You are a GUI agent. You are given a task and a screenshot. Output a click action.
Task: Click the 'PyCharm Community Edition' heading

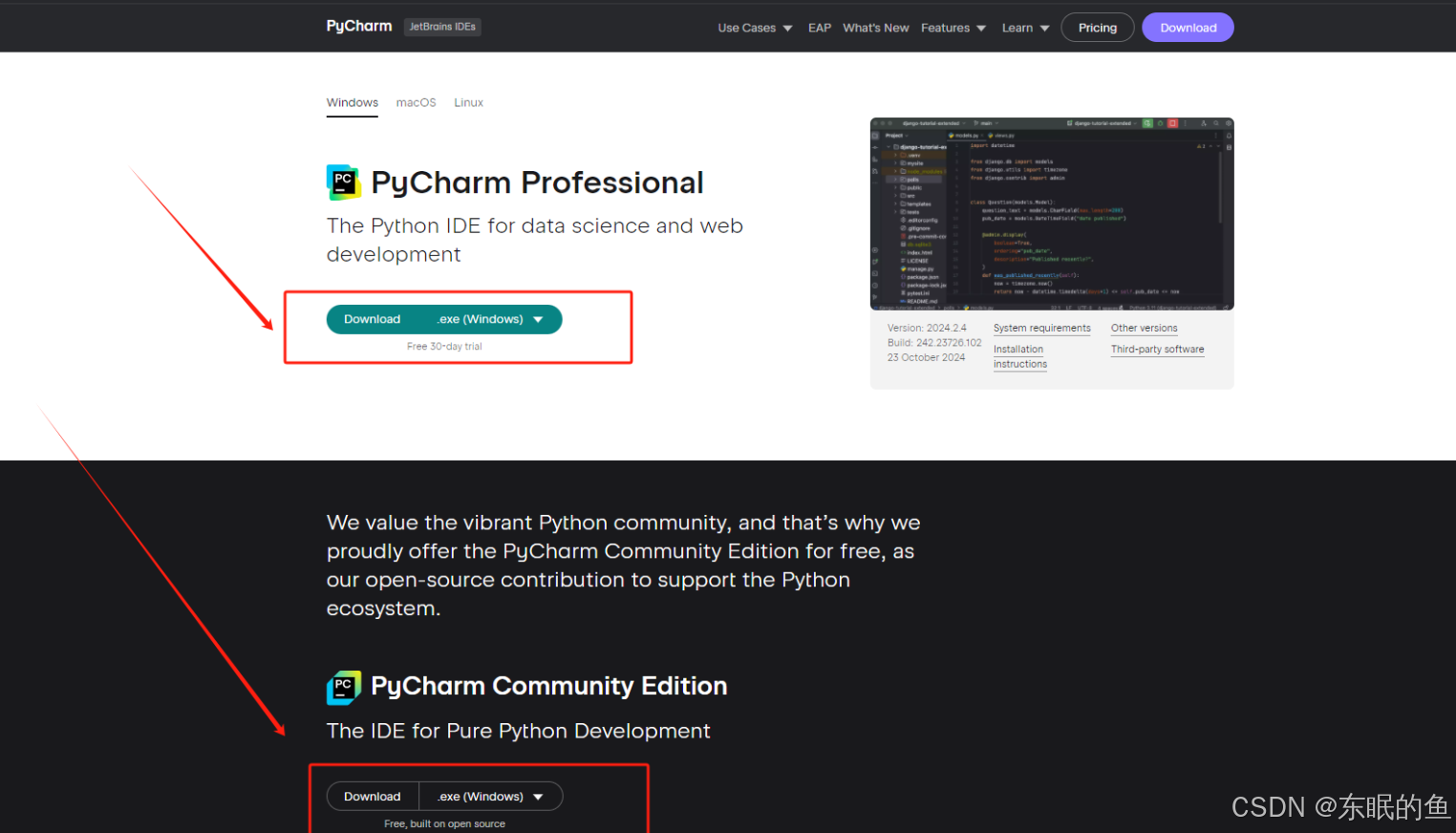tap(549, 686)
